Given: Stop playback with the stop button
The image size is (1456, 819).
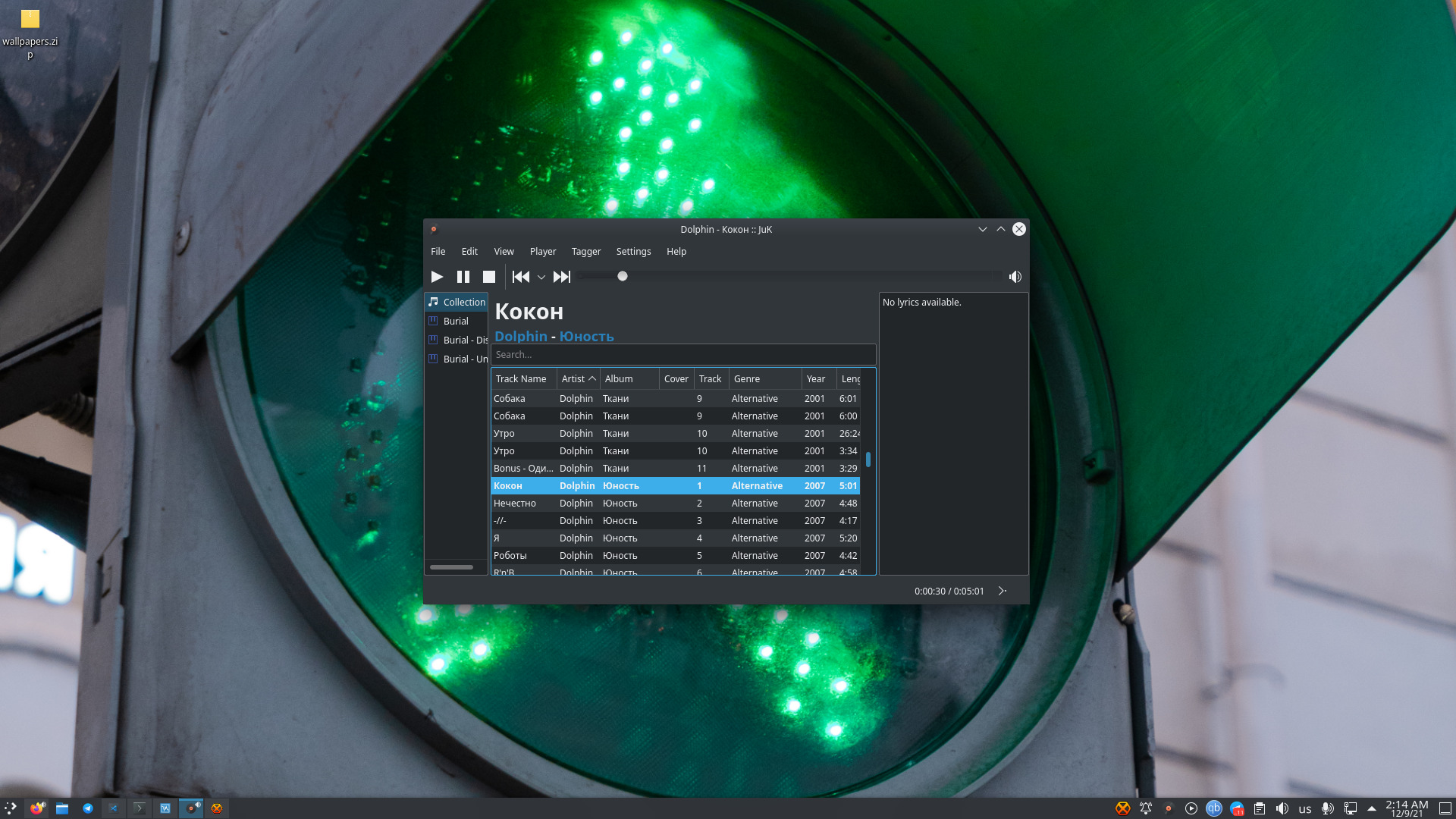Looking at the screenshot, I should (x=489, y=277).
